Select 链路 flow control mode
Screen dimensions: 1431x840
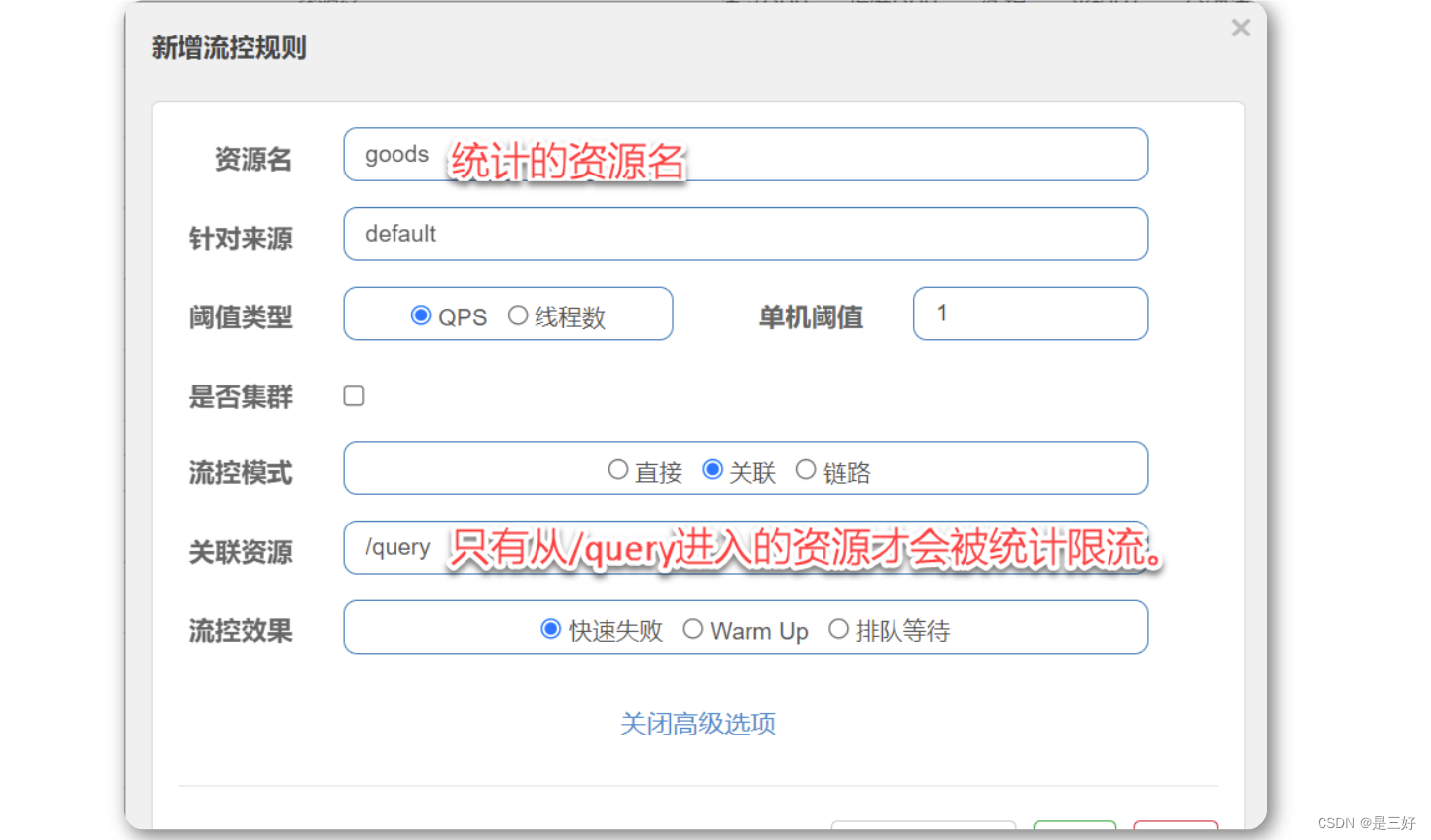[806, 470]
